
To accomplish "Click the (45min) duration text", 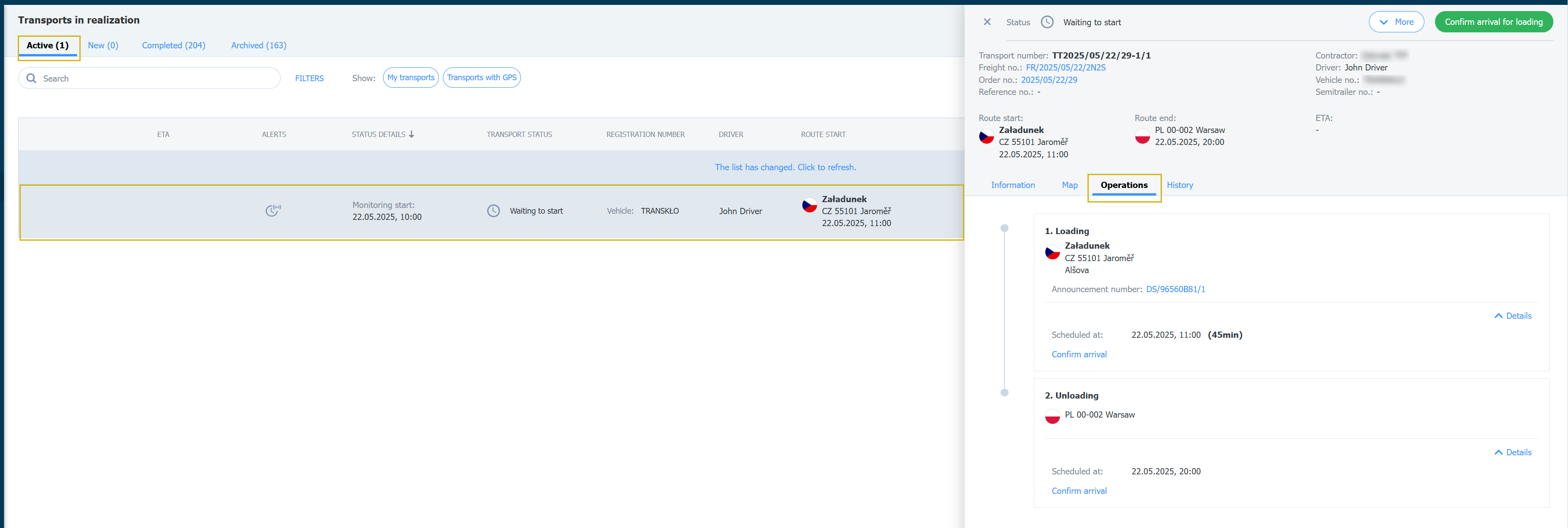I will (1225, 335).
